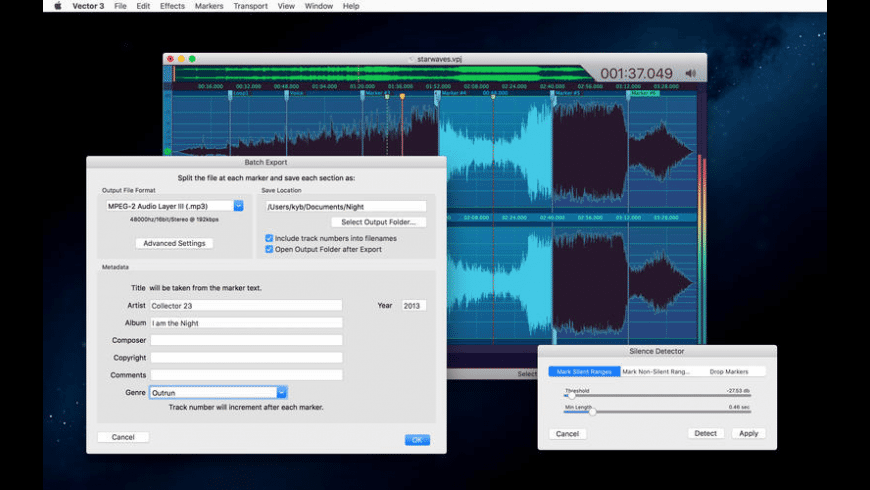Open the Markers menu

coord(209,6)
